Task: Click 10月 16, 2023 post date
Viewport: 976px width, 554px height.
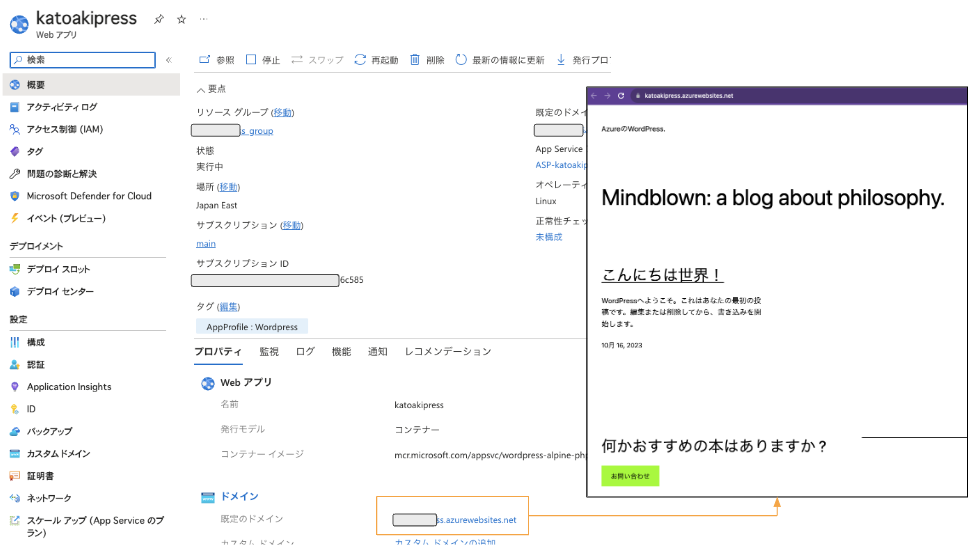Action: (x=622, y=345)
